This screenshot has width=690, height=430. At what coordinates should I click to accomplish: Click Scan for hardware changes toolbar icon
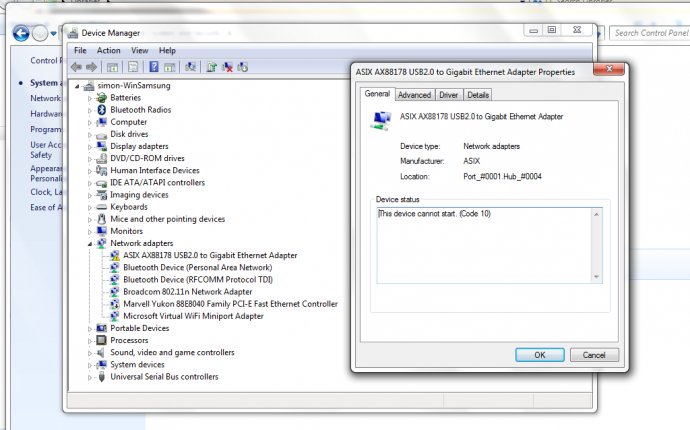click(188, 67)
